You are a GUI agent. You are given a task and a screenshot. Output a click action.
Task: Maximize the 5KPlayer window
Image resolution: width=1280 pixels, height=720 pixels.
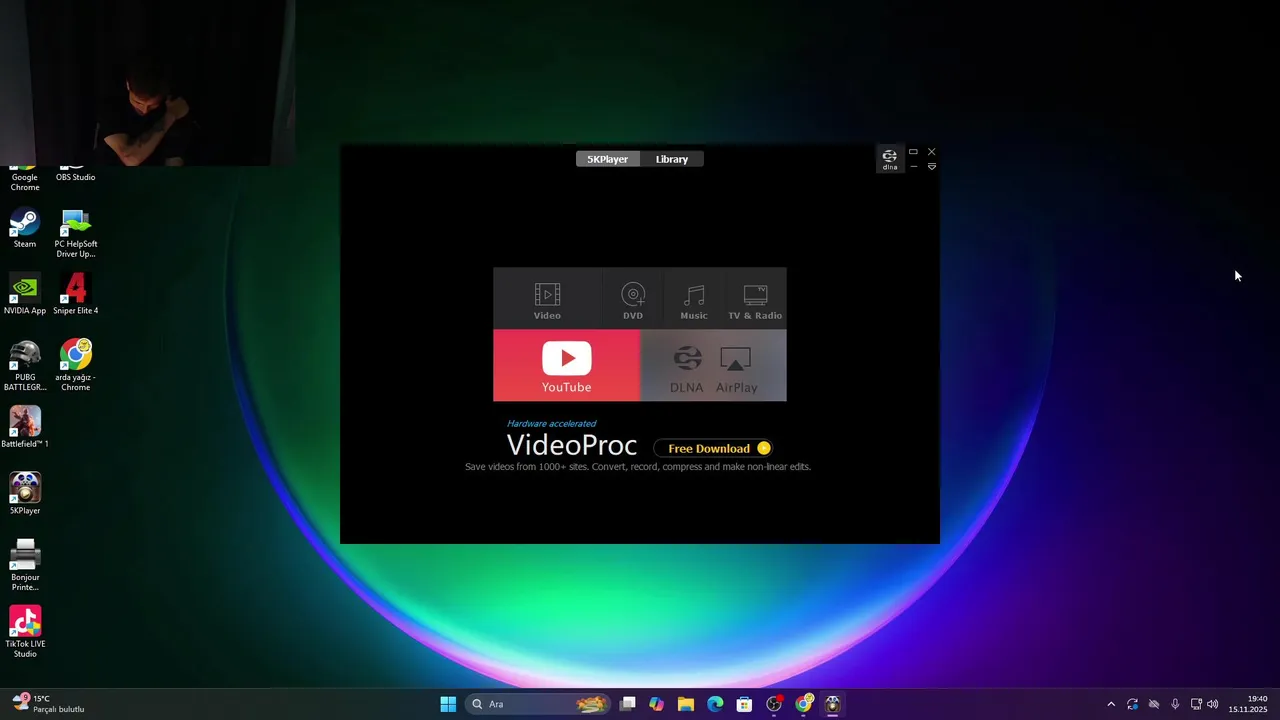[x=913, y=152]
